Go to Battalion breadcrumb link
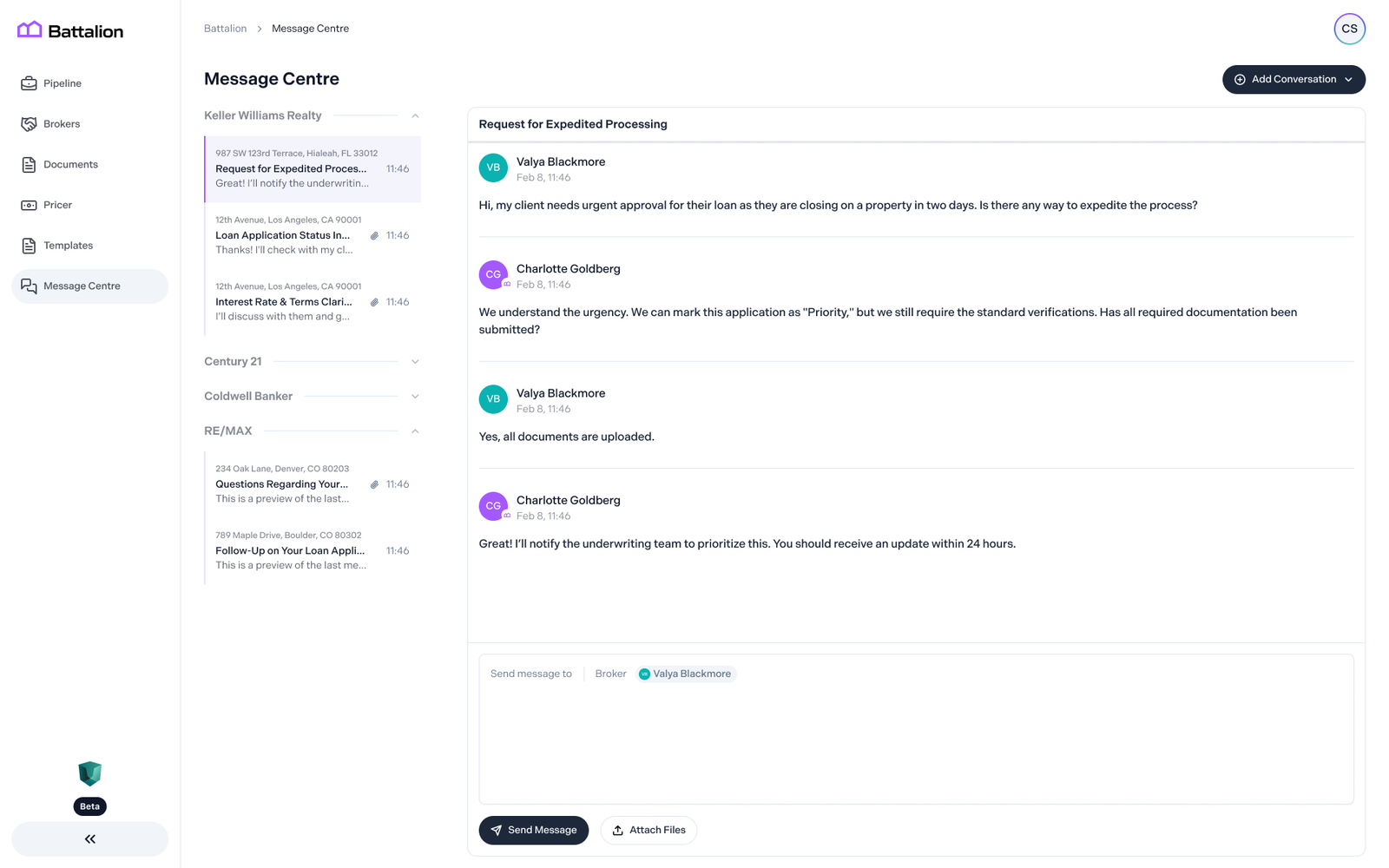 coord(225,29)
